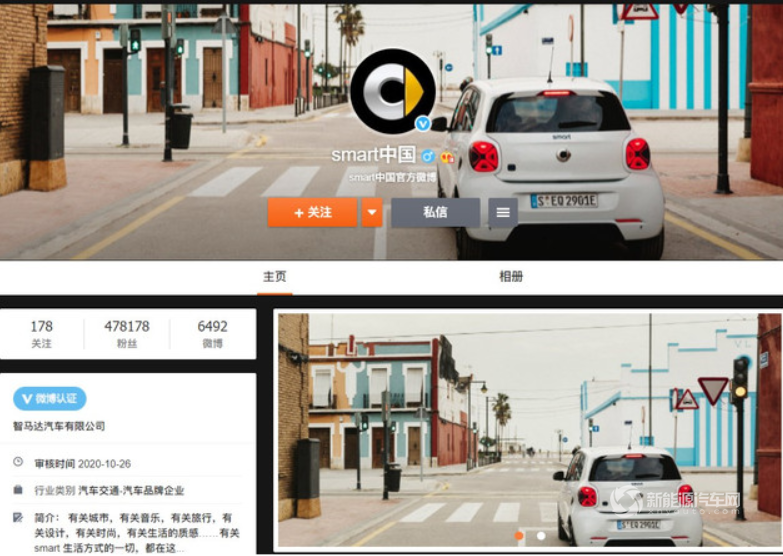Expand the dropdown arrow next to 关注
Screen dimensions: 783x556
[372, 212]
